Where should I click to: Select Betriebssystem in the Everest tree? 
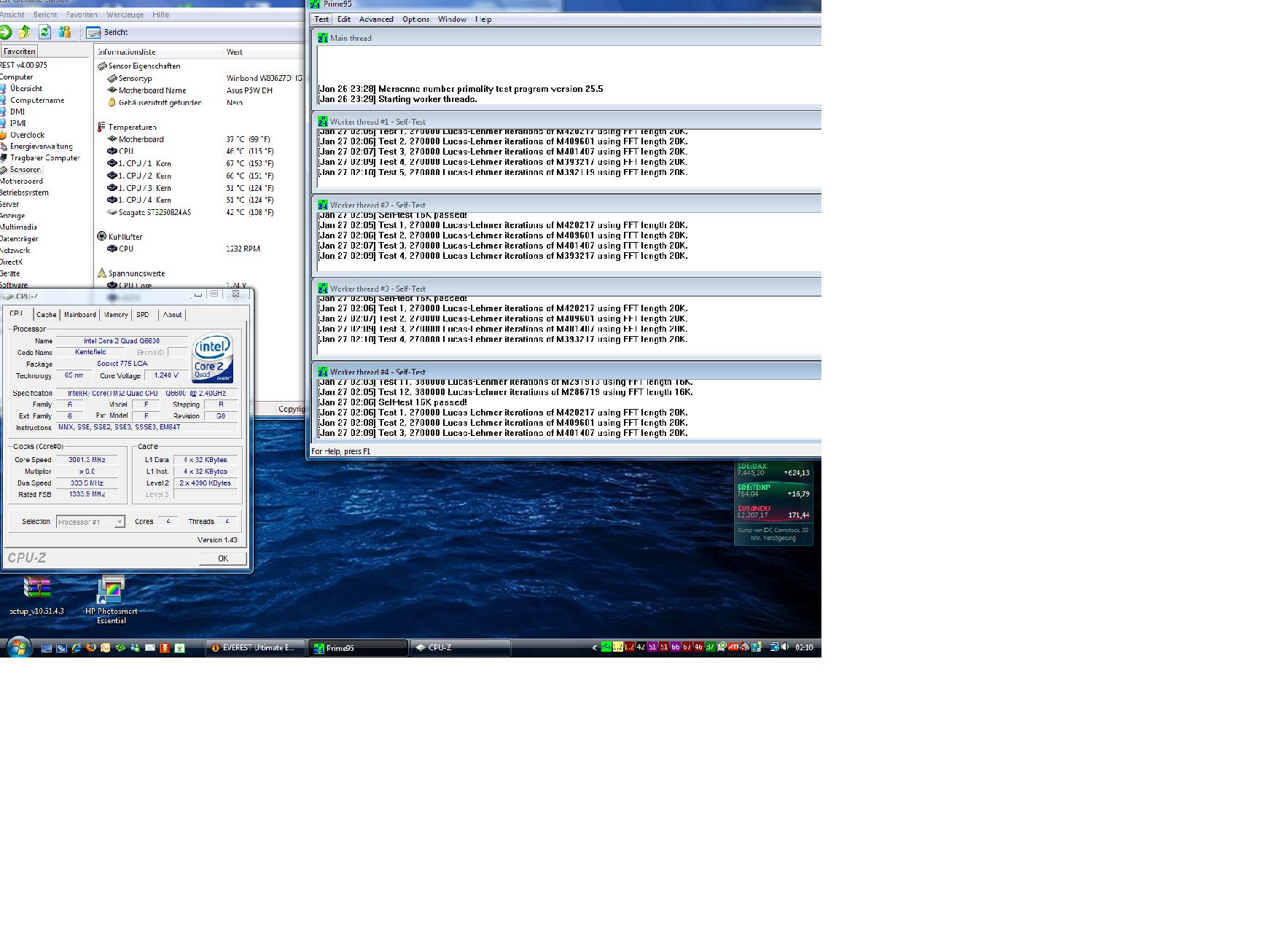point(24,192)
